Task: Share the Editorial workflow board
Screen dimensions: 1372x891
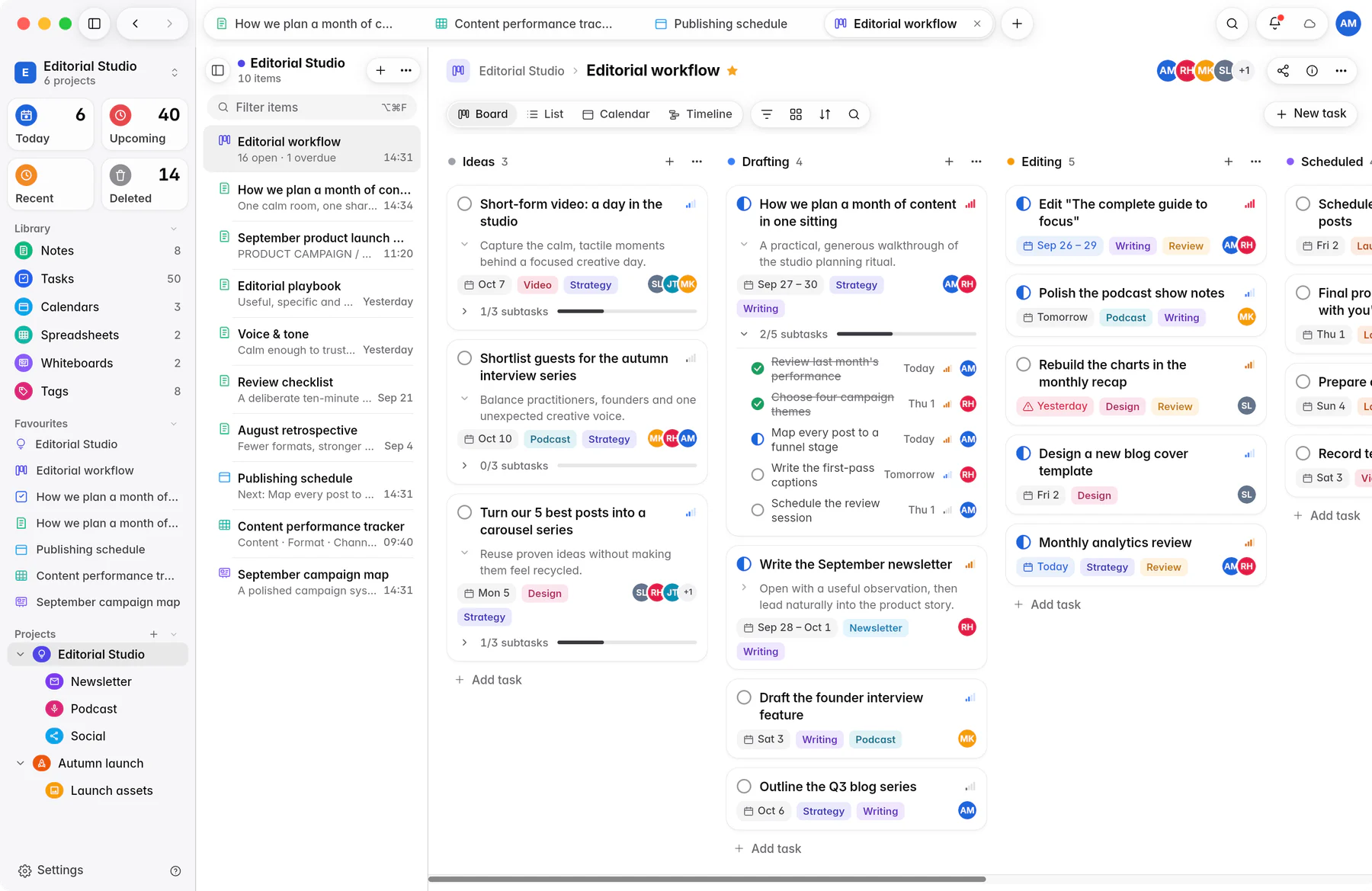Action: (x=1284, y=71)
